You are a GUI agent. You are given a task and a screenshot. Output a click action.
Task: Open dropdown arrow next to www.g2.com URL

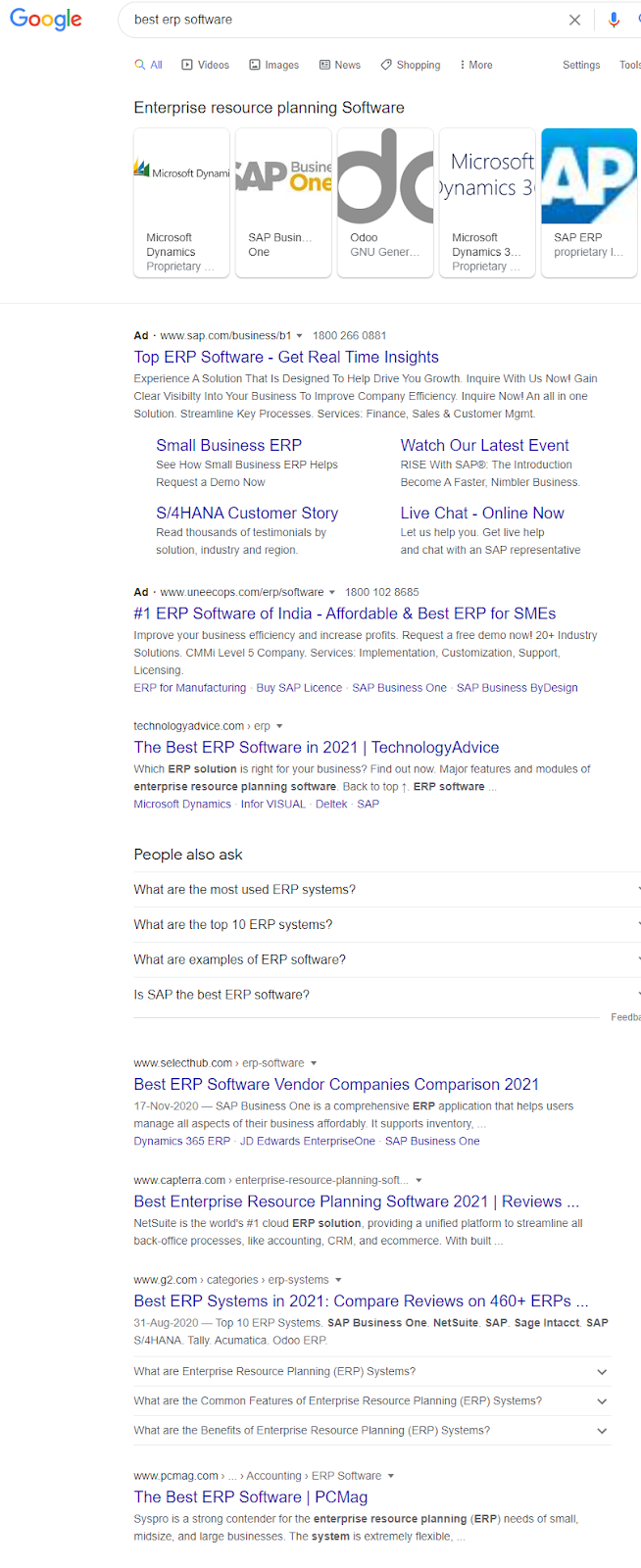click(x=338, y=1280)
